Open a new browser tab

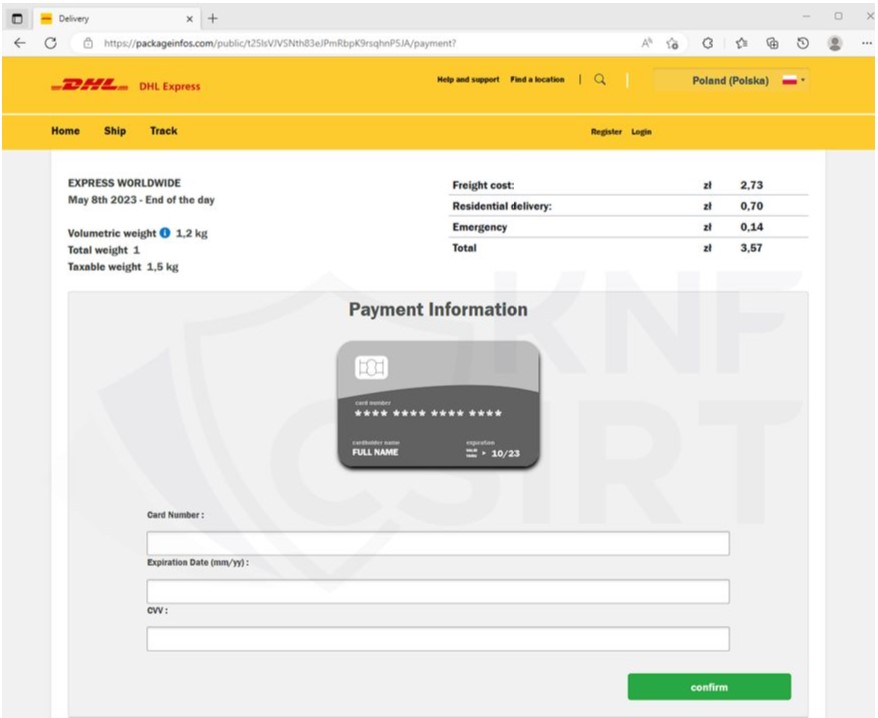tap(213, 18)
